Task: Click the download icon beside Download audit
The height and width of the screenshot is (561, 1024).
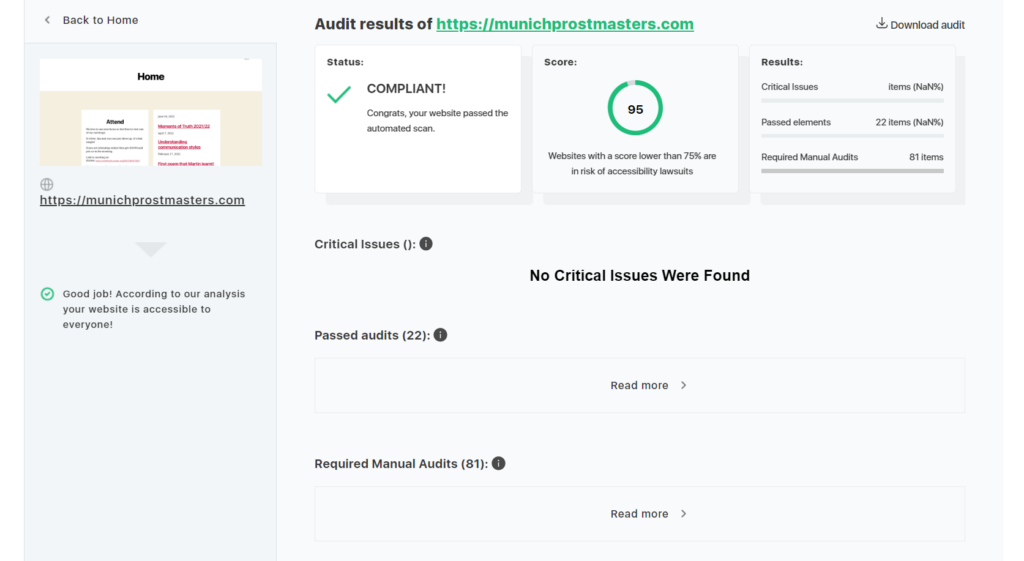Action: pos(881,24)
